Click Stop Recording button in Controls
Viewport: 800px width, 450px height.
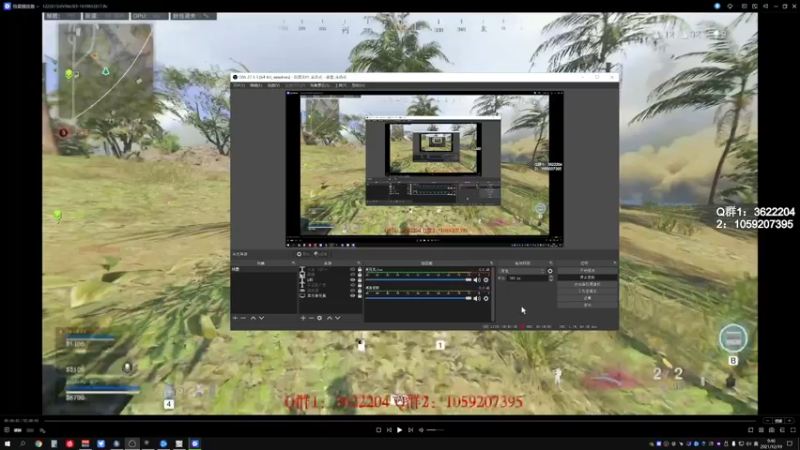pyautogui.click(x=587, y=277)
